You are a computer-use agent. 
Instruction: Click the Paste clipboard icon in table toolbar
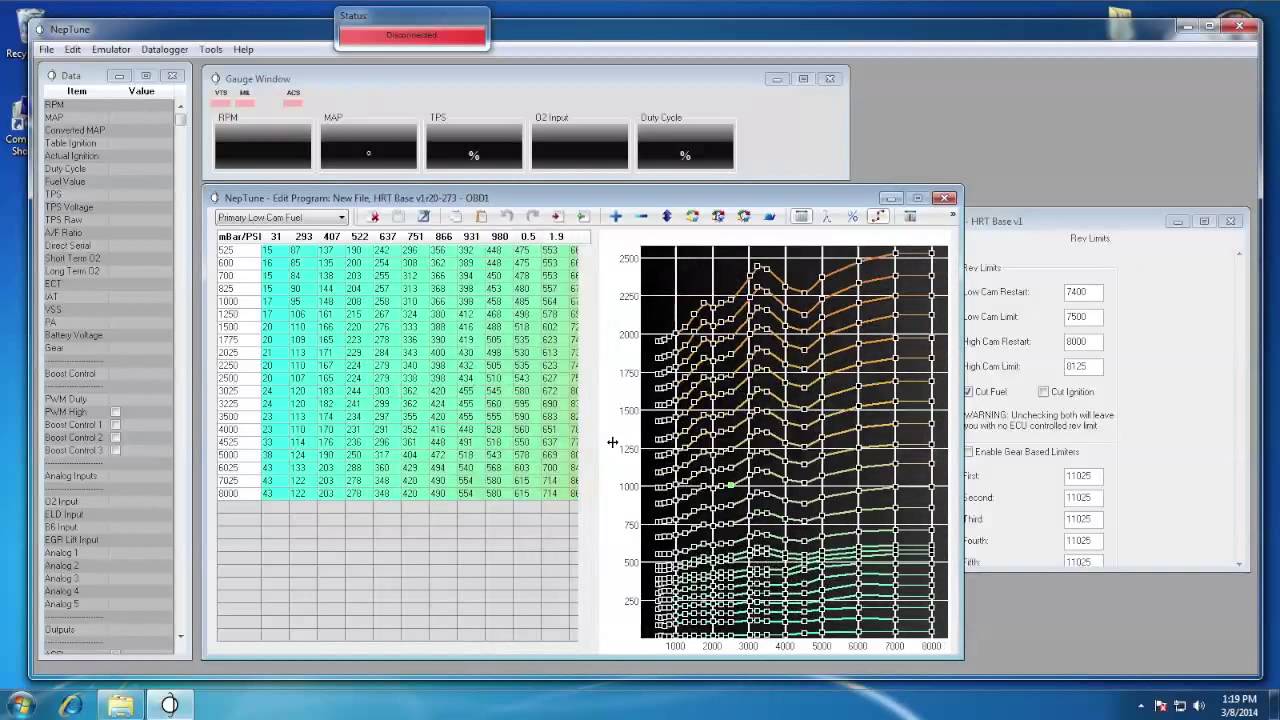(481, 216)
